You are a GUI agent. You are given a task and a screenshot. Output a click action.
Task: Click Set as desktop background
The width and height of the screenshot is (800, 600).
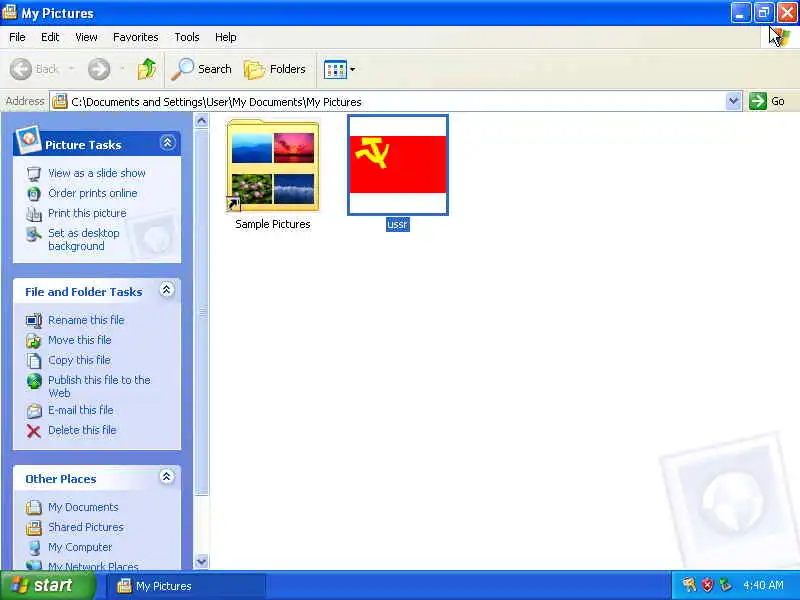84,239
